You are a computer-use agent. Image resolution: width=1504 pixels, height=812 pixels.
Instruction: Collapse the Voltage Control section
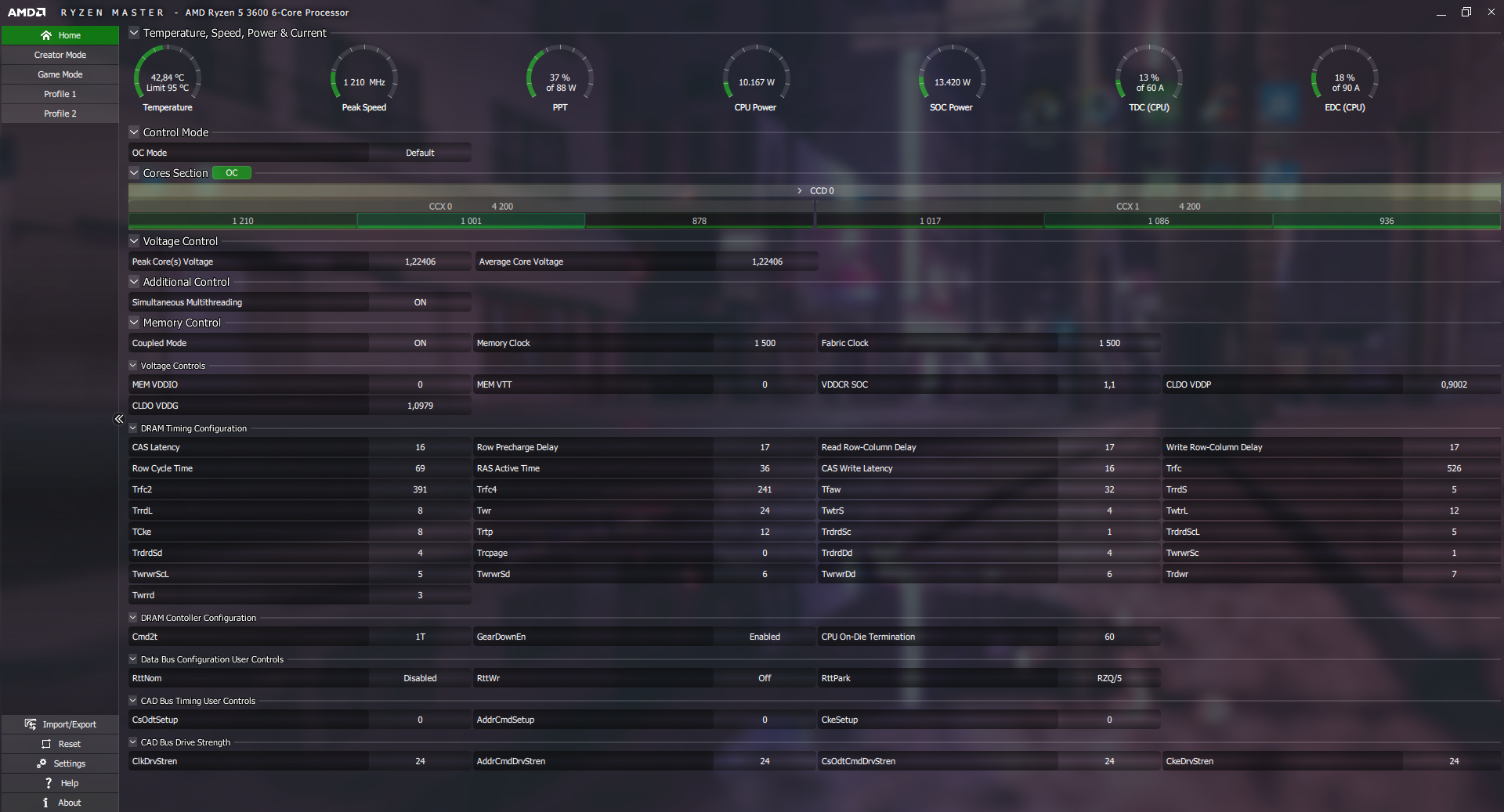tap(134, 241)
